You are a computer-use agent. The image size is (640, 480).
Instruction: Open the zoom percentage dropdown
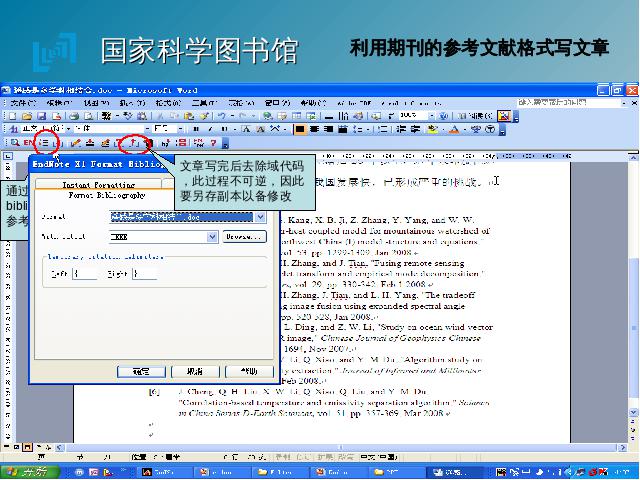coord(432,116)
